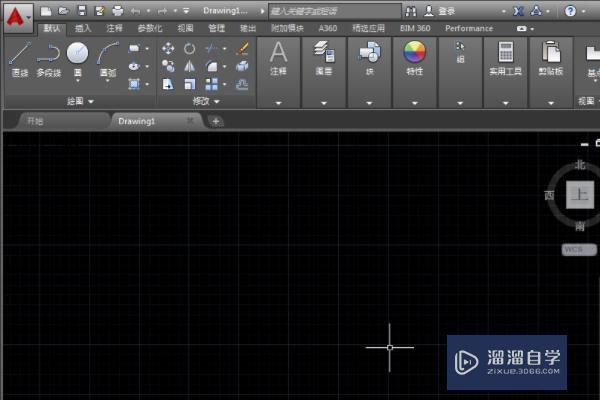
Task: Click Save in quick access toolbar
Action: coord(82,11)
